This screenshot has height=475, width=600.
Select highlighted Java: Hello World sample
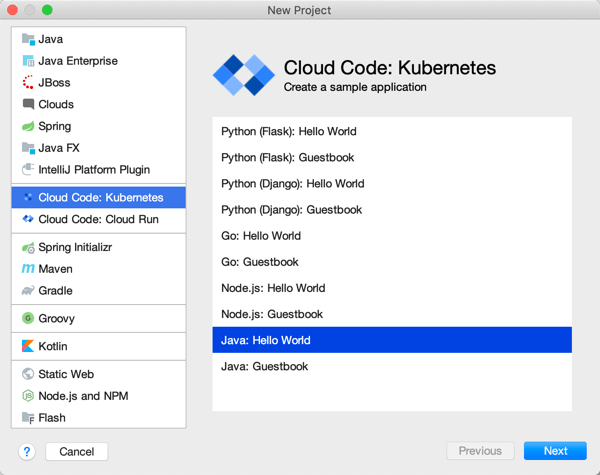(392, 340)
